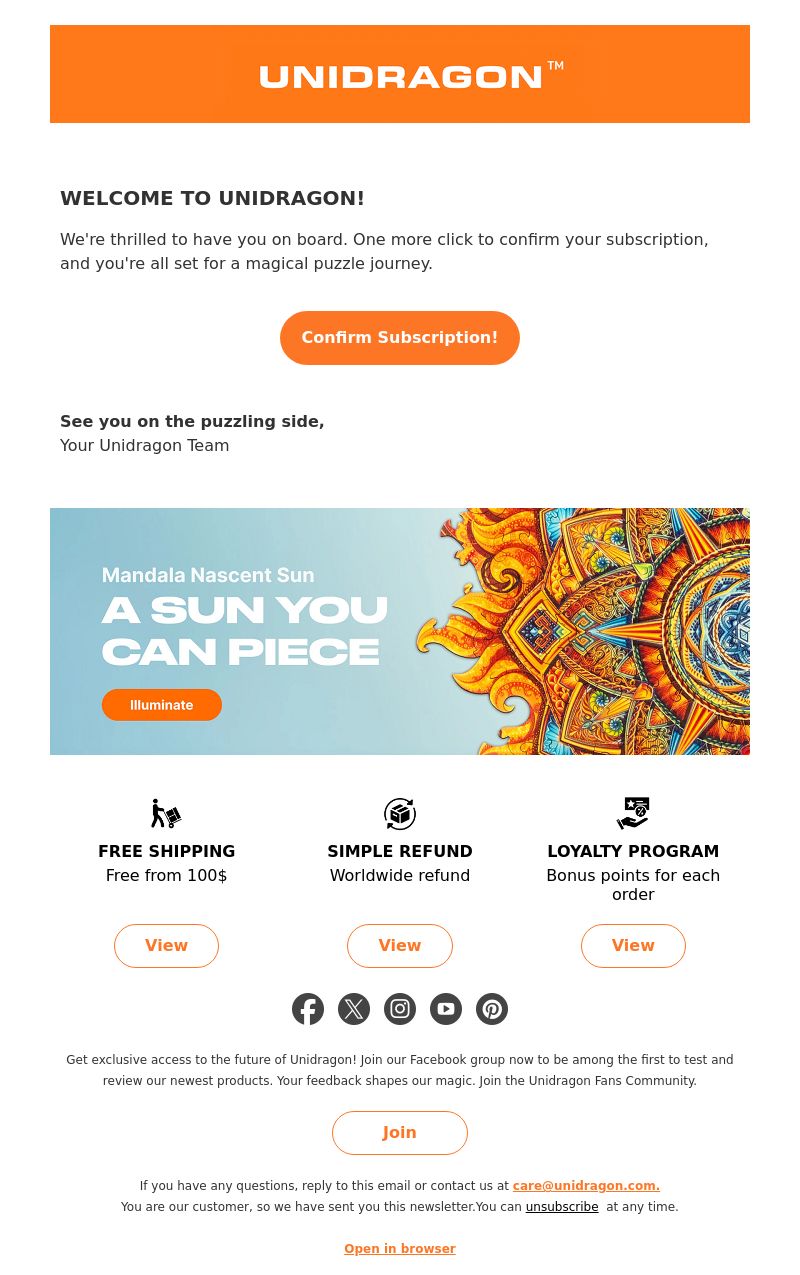Join the Unidragon Fans Community

400,1133
